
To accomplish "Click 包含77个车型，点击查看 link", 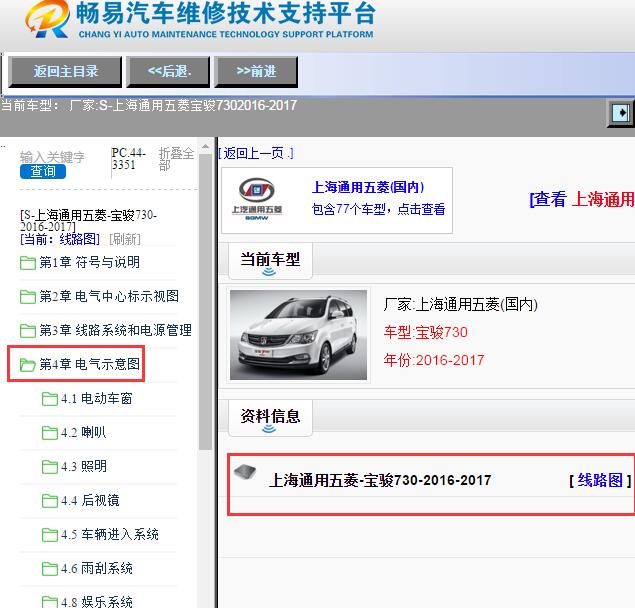I will point(378,209).
